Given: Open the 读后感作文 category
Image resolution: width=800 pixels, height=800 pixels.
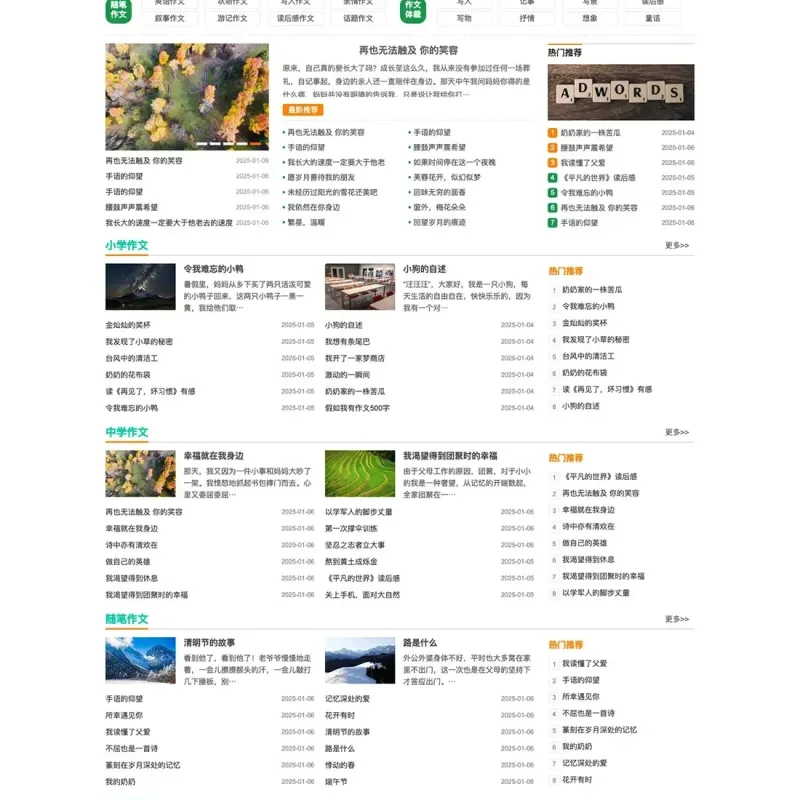Looking at the screenshot, I should 295,18.
